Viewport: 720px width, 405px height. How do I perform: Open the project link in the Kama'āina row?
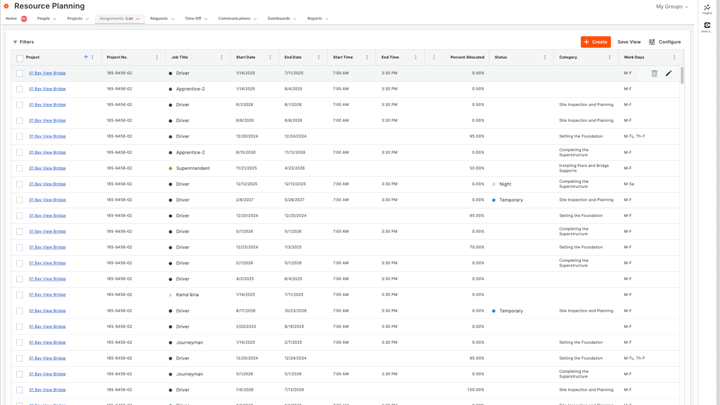pos(47,295)
